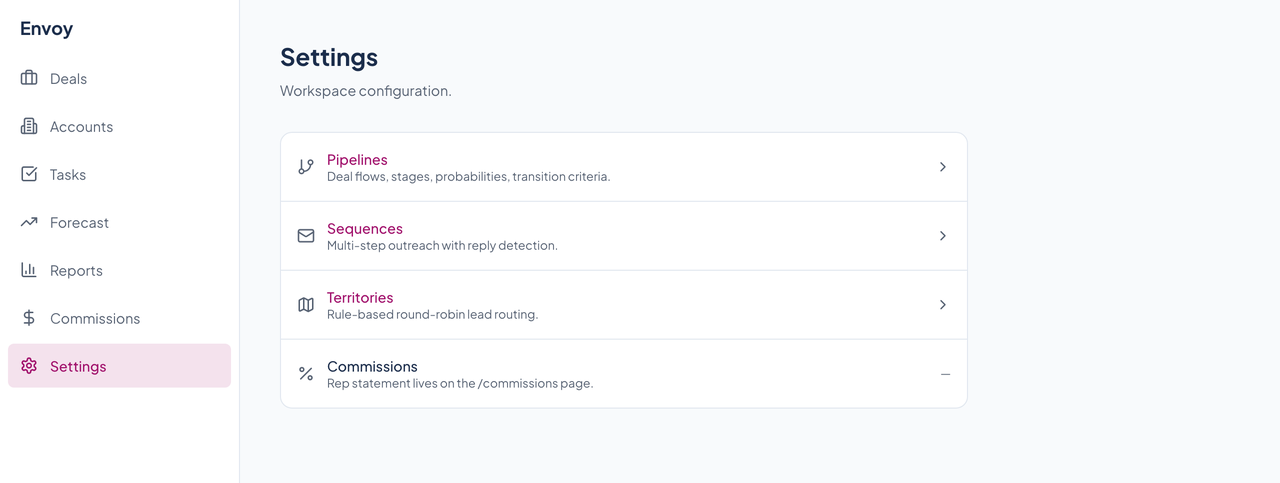Click the Commissions row title in settings list
This screenshot has width=1280, height=483.
(x=372, y=367)
